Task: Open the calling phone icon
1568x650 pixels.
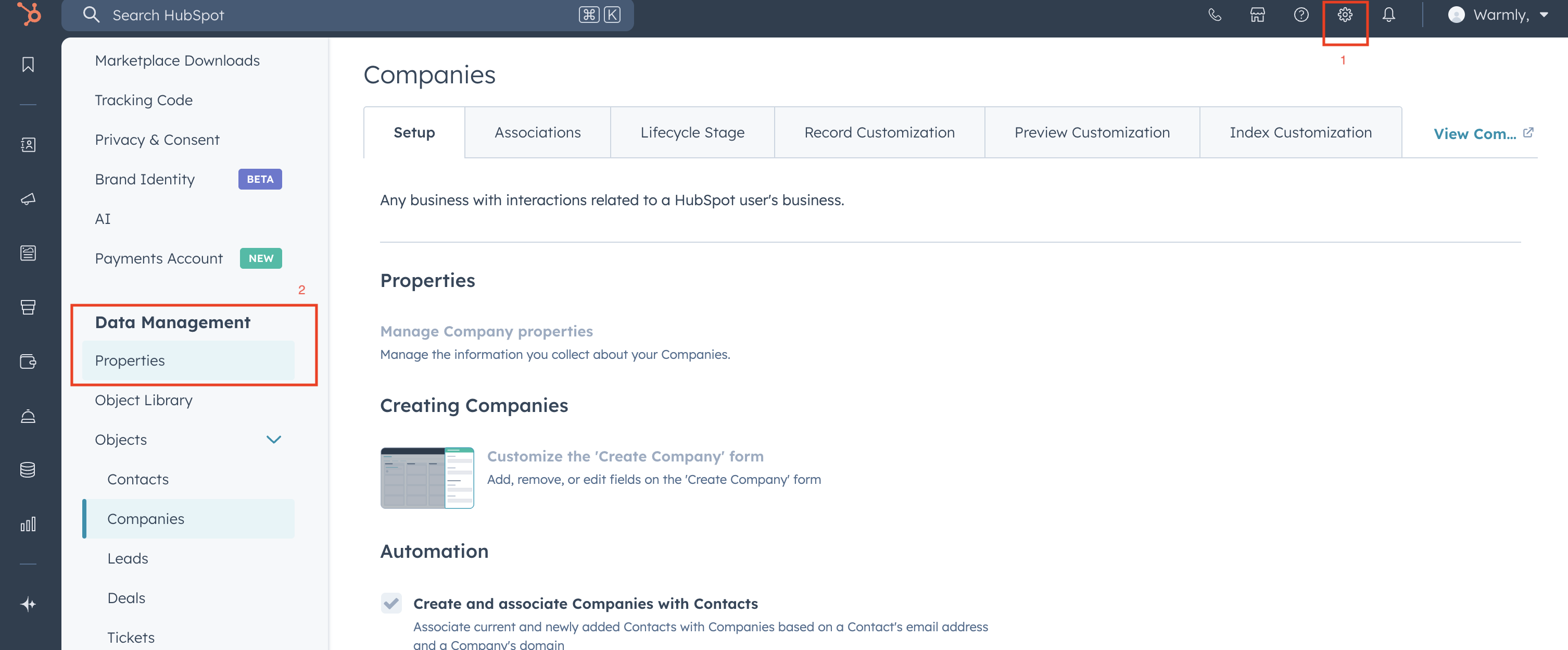Action: [1215, 15]
